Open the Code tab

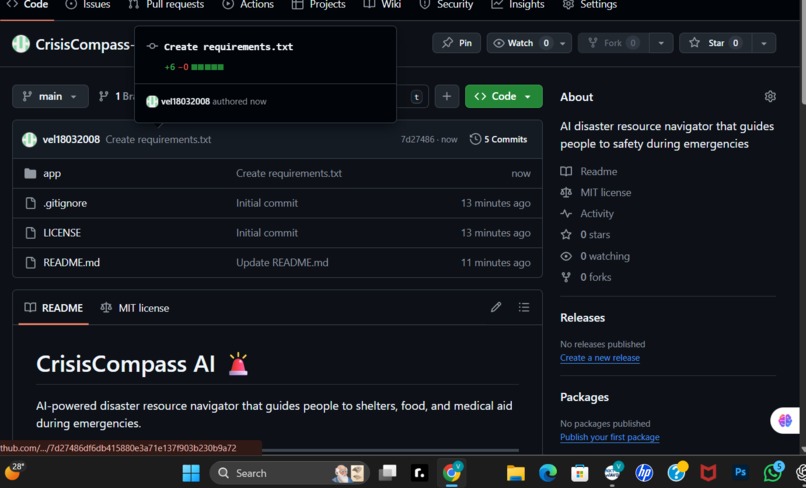tap(27, 5)
